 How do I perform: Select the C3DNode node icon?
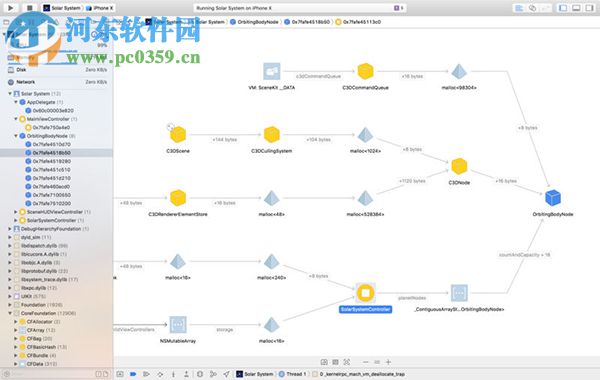point(459,166)
